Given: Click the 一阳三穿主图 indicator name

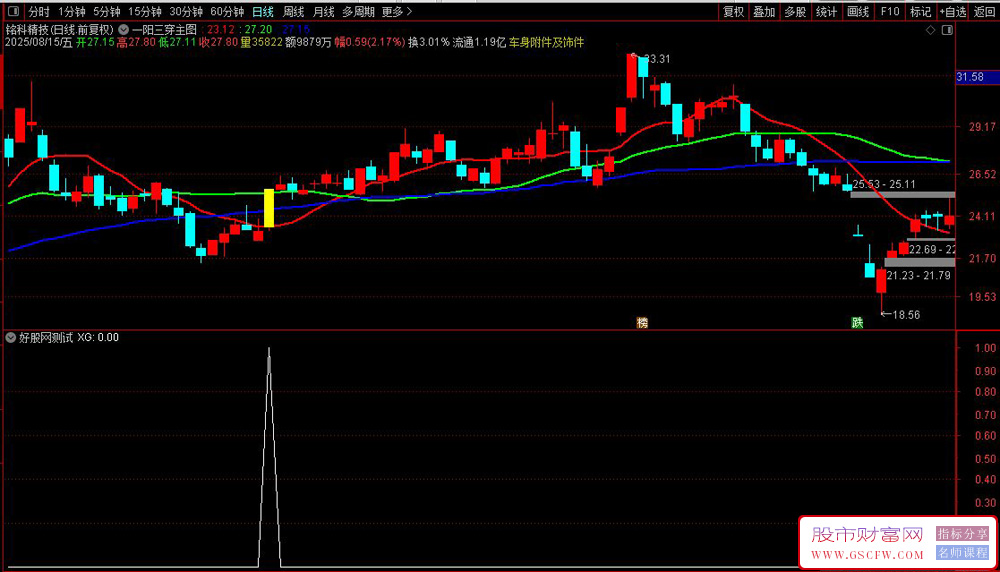Looking at the screenshot, I should 164,29.
